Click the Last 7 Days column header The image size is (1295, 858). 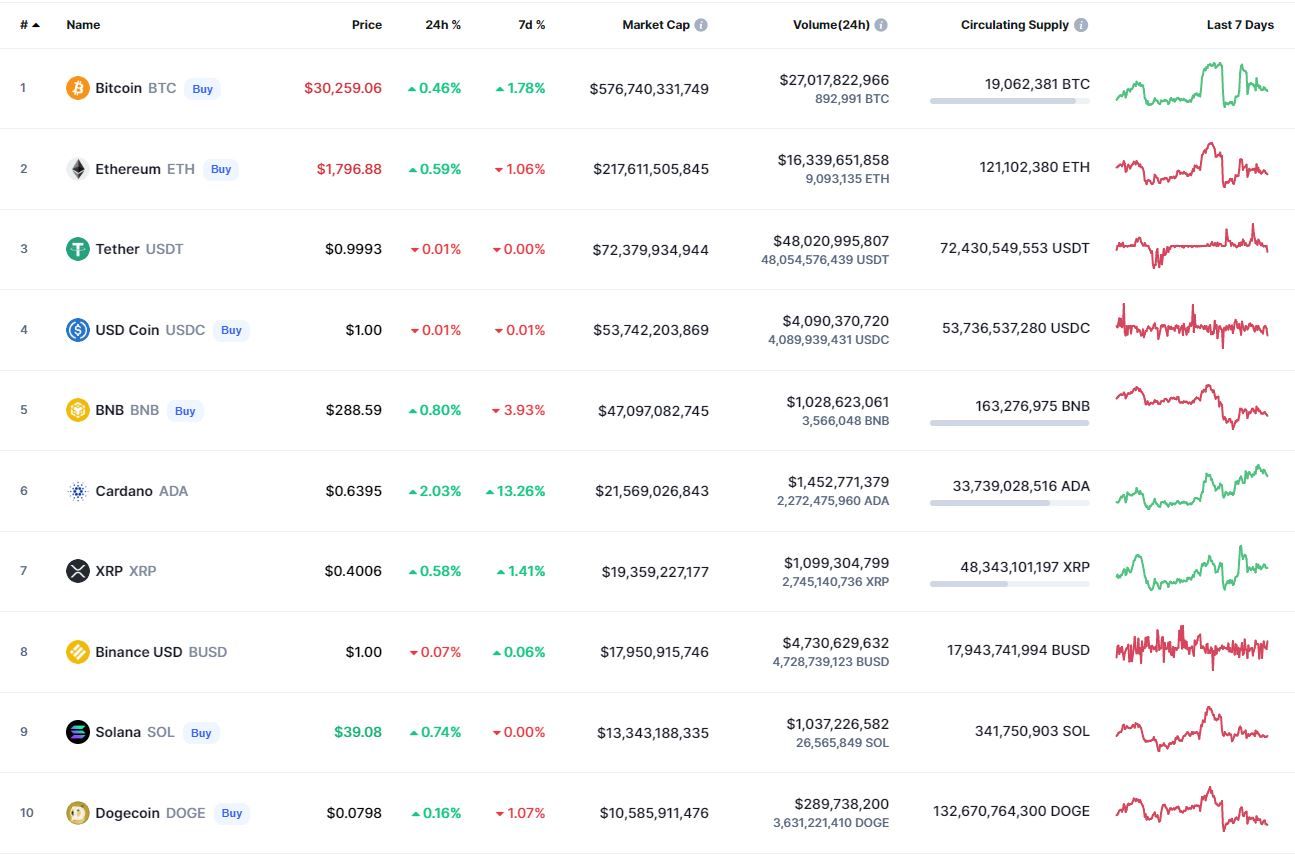click(1240, 25)
